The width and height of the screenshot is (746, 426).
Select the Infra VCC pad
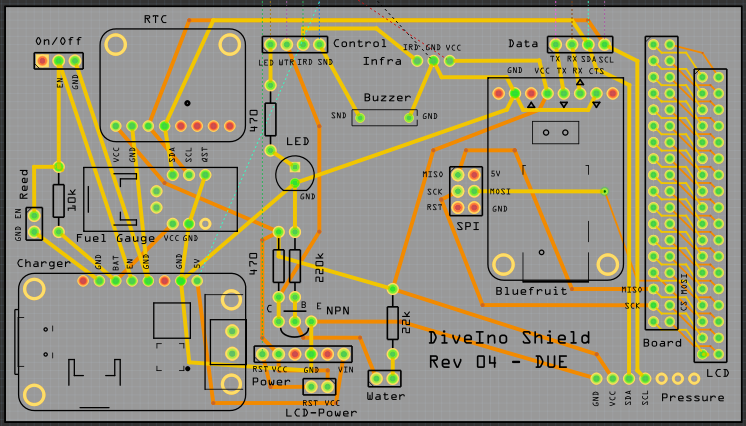click(x=450, y=60)
